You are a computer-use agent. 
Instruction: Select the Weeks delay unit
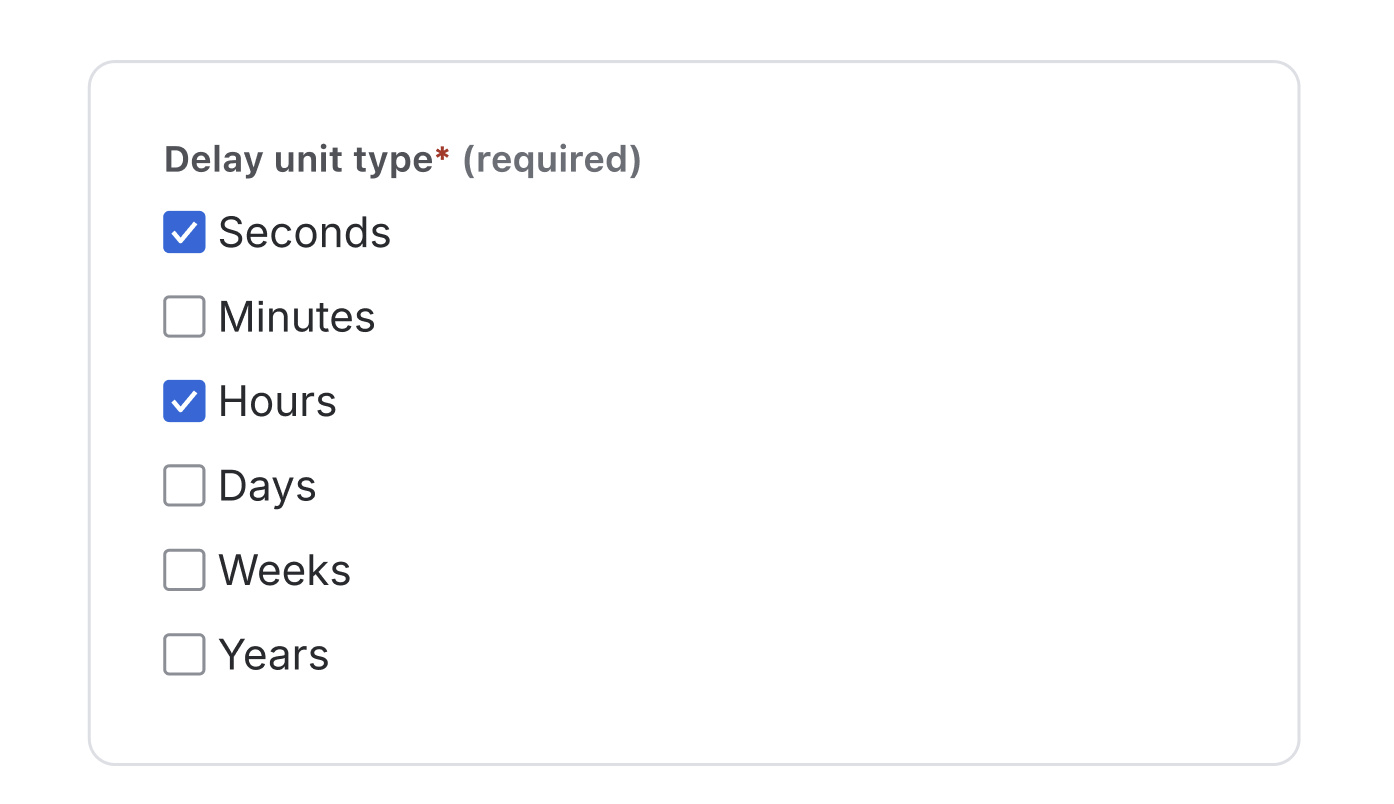(x=184, y=570)
